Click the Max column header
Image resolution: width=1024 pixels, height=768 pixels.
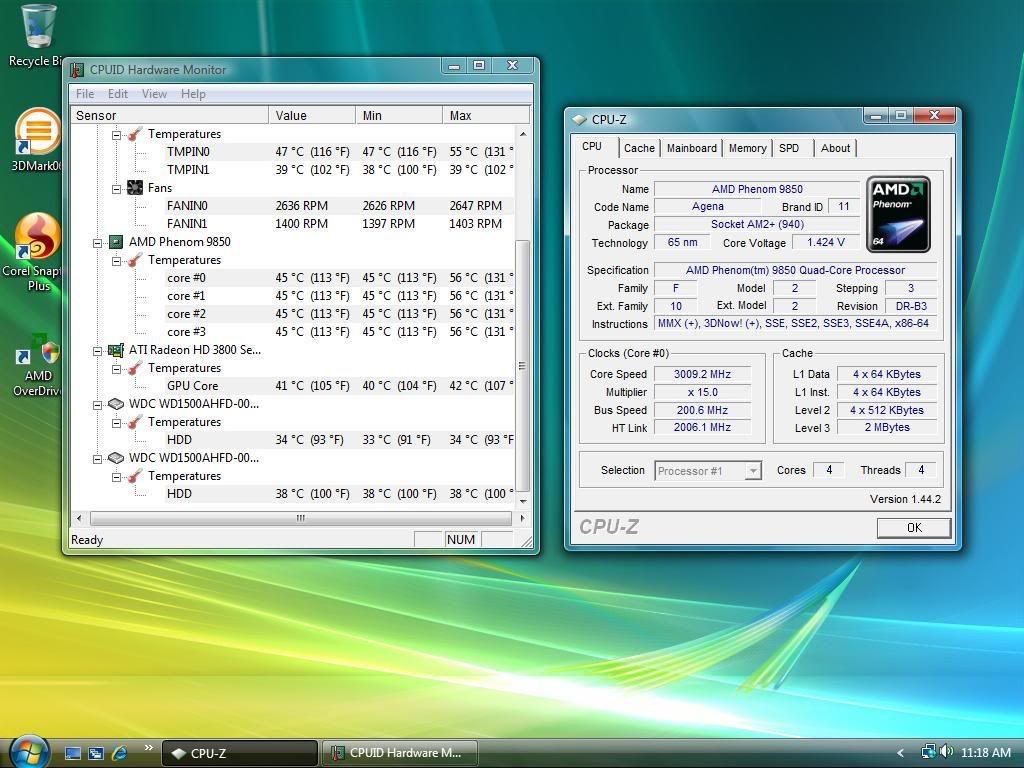486,115
